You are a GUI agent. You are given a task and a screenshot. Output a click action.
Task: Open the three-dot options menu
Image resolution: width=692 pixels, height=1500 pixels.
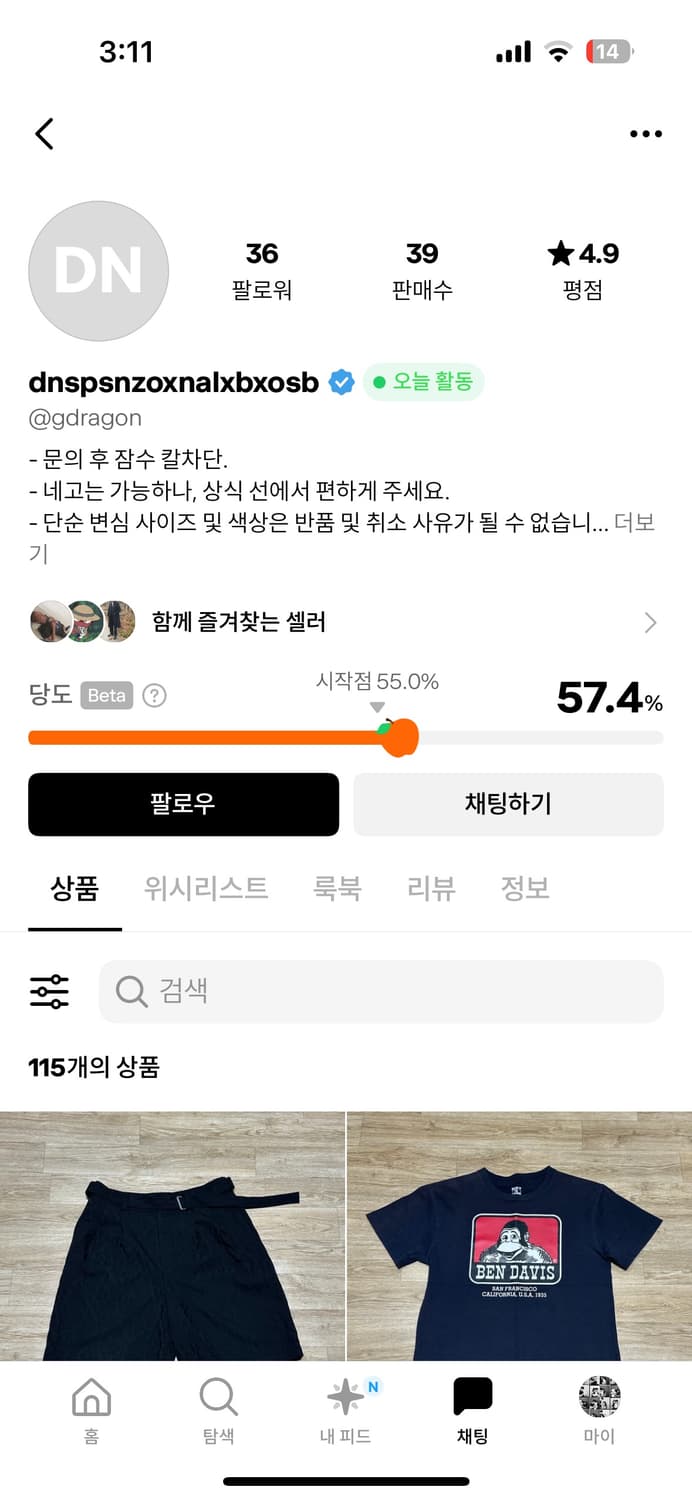click(x=646, y=133)
